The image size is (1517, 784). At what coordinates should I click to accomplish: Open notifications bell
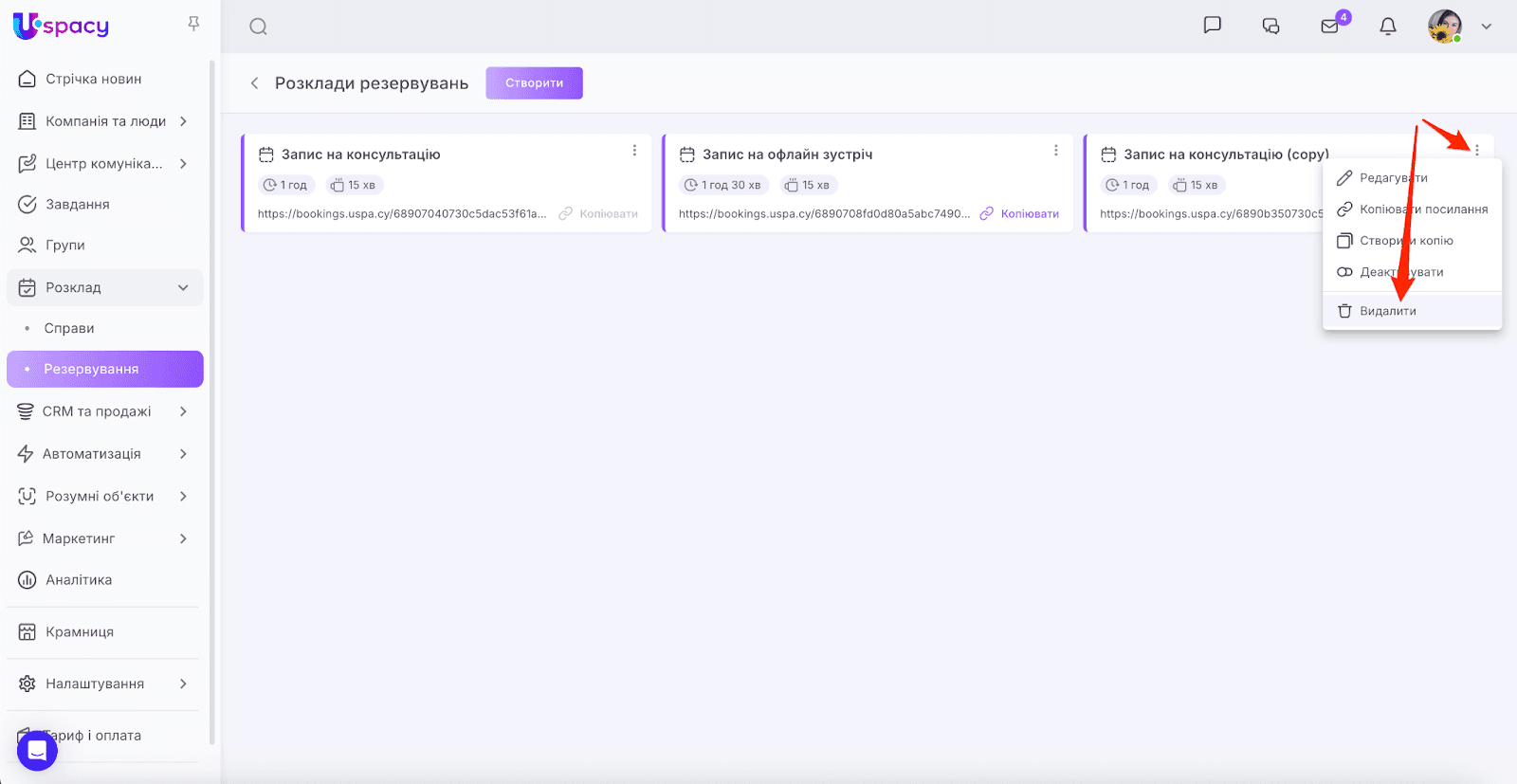coord(1388,27)
